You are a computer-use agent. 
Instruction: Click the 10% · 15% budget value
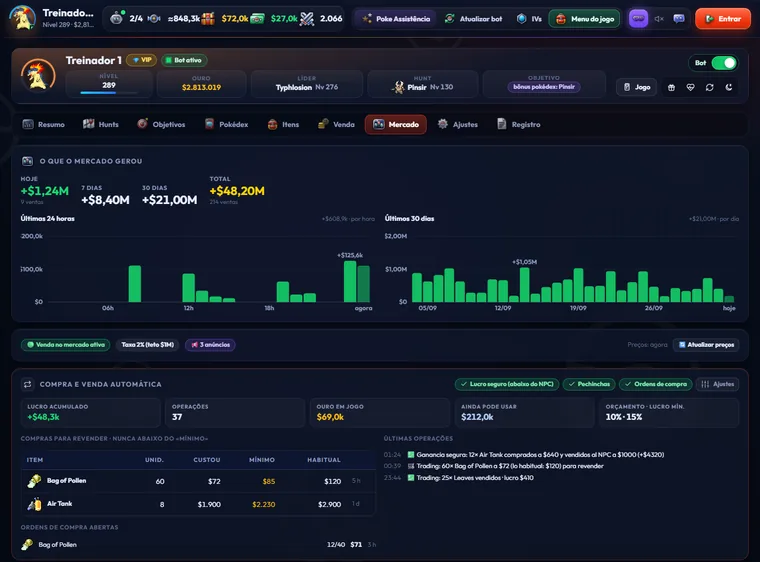tap(624, 417)
